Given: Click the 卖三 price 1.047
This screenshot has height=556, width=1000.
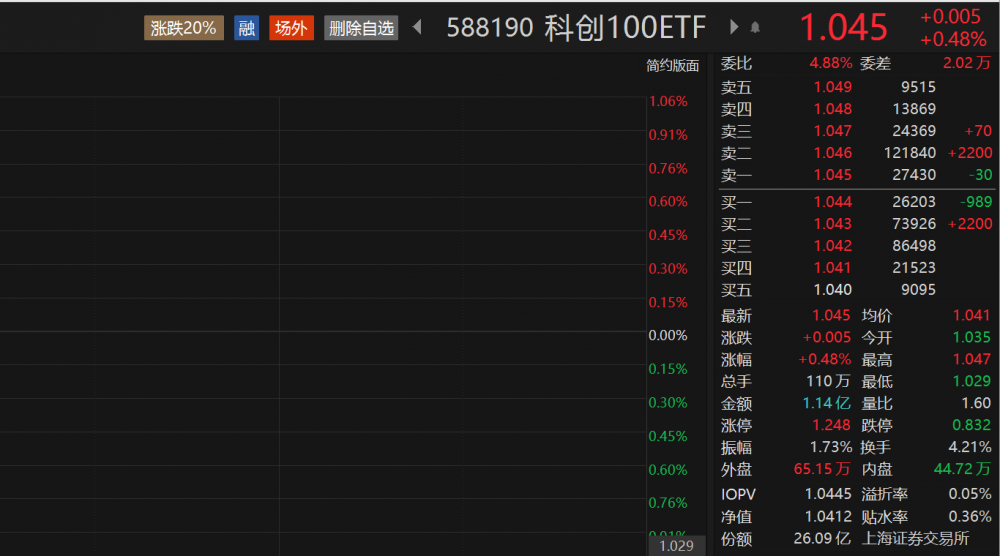Looking at the screenshot, I should (x=832, y=131).
